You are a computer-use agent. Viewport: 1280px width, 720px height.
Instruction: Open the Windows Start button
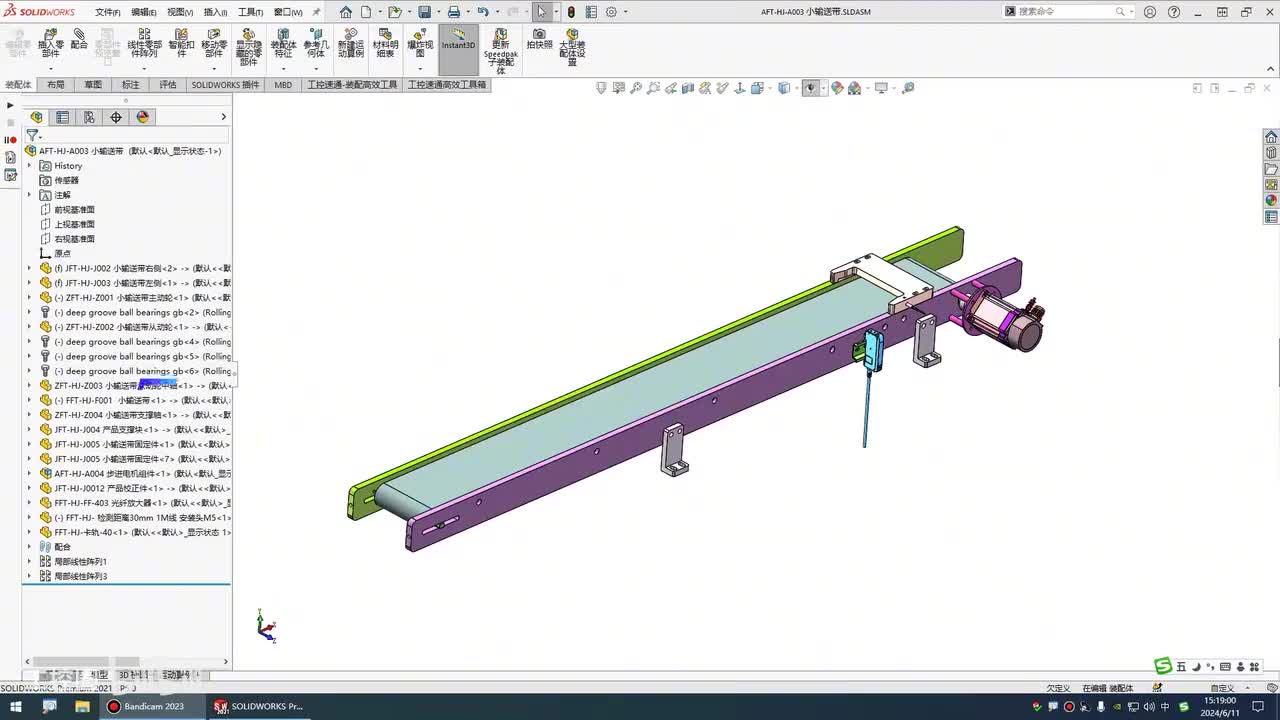pos(16,706)
